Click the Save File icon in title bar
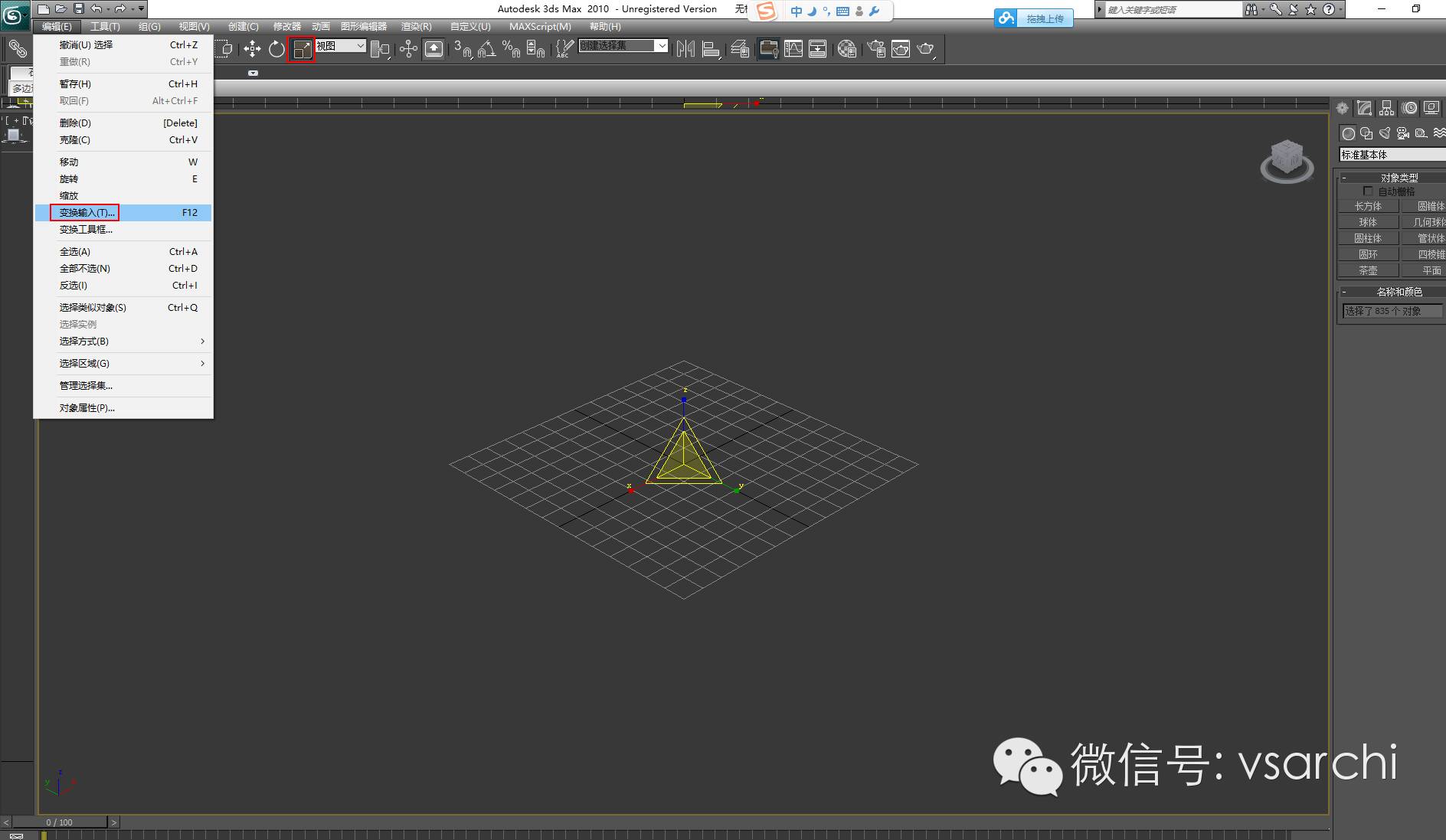The width and height of the screenshot is (1446, 840). pos(79,9)
